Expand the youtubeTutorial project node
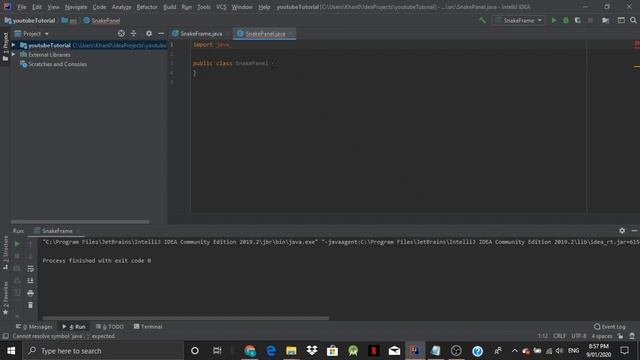 pyautogui.click(x=13, y=45)
